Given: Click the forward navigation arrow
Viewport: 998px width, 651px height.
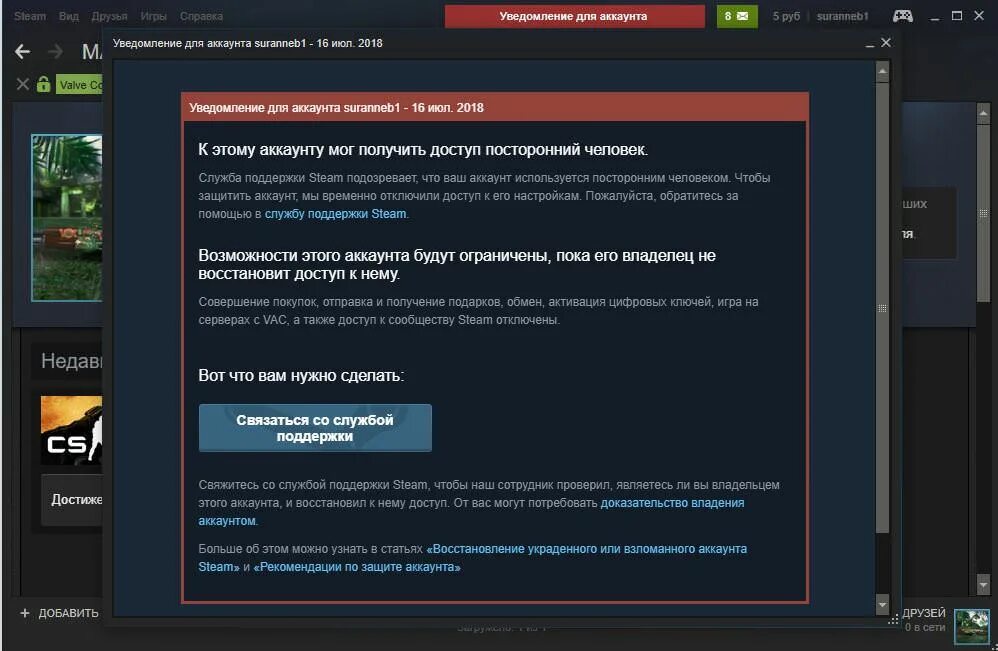Looking at the screenshot, I should [56, 52].
